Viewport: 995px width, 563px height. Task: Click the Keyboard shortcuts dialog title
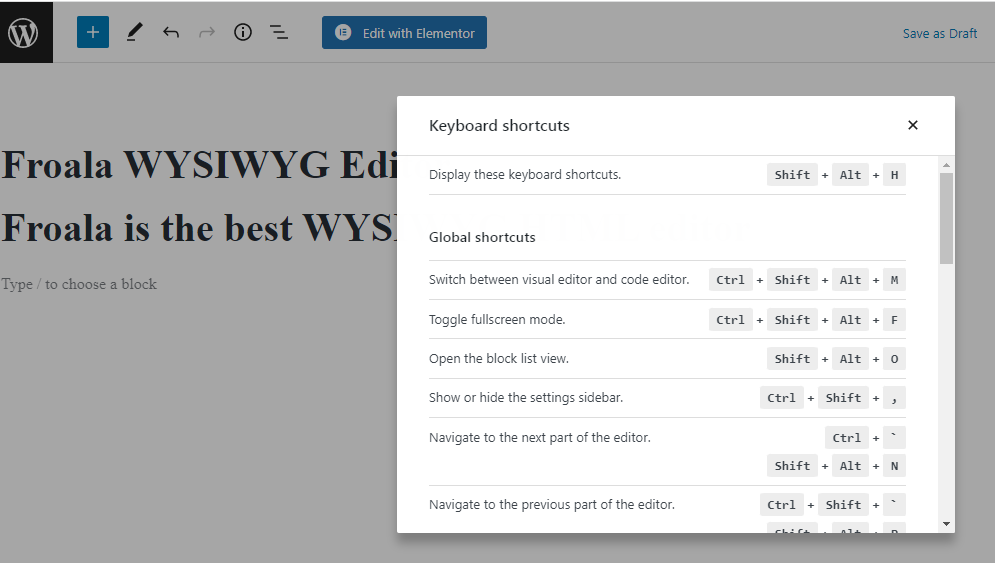[x=499, y=126]
